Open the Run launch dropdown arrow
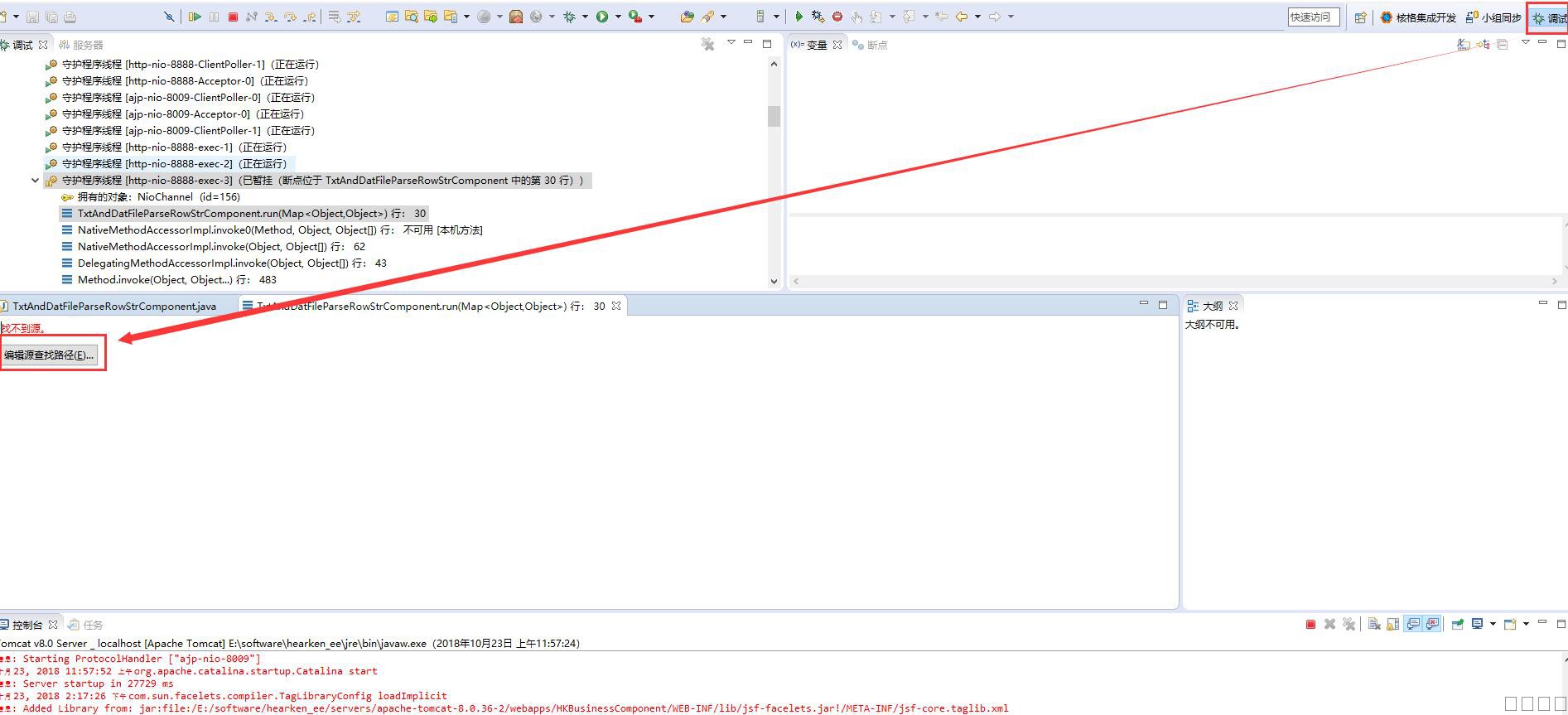Screen dimensions: 1568x715 coord(618,17)
